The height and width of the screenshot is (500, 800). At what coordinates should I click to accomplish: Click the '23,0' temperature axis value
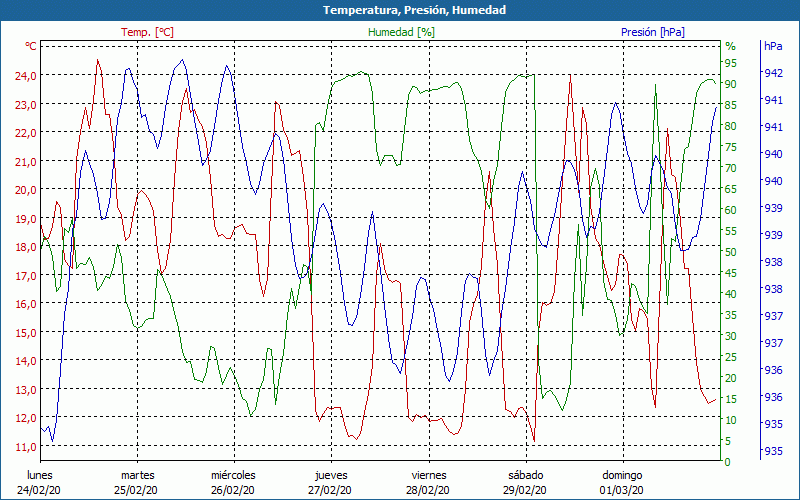click(26, 105)
